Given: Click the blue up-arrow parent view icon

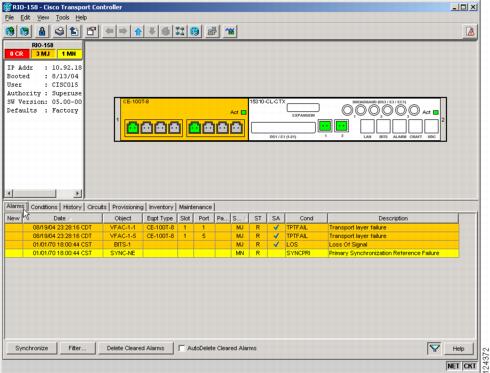Looking at the screenshot, I should (x=138, y=31).
